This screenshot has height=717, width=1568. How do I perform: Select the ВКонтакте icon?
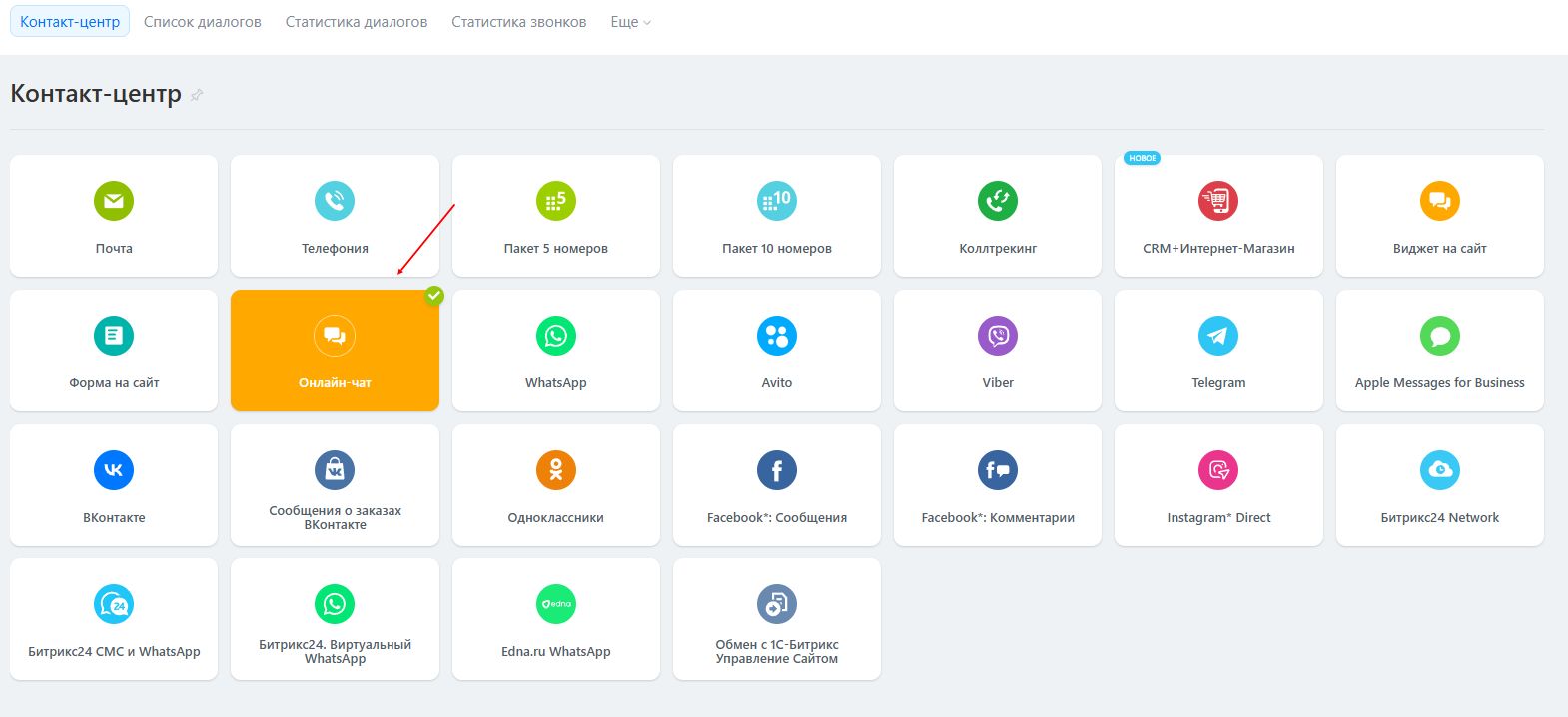click(x=114, y=470)
